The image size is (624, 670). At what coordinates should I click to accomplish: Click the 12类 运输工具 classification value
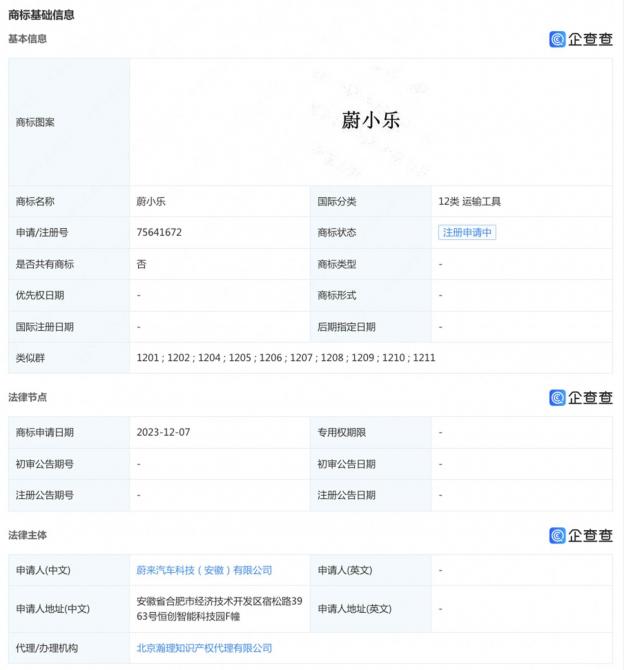coord(469,201)
